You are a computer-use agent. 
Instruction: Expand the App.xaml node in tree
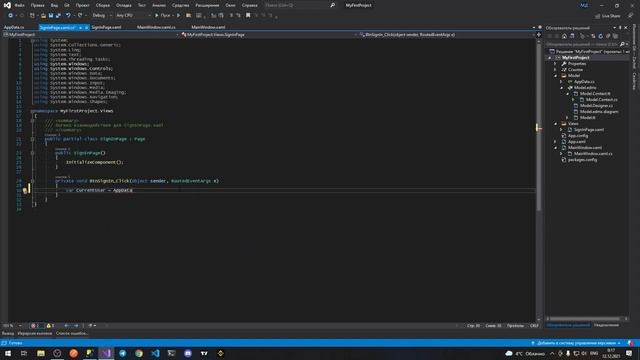[556, 142]
